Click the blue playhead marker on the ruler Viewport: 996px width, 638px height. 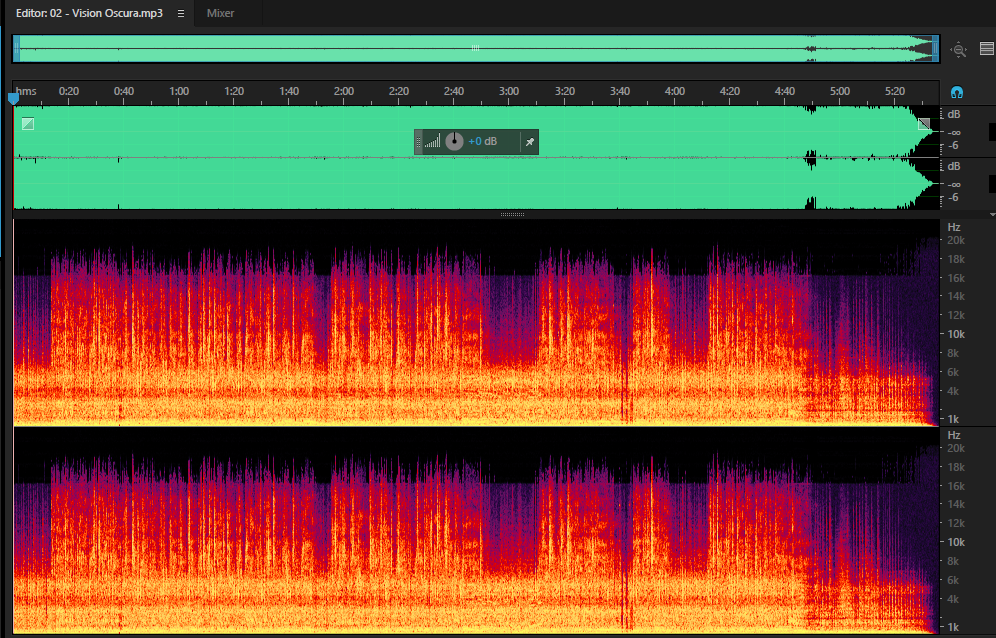click(x=13, y=98)
